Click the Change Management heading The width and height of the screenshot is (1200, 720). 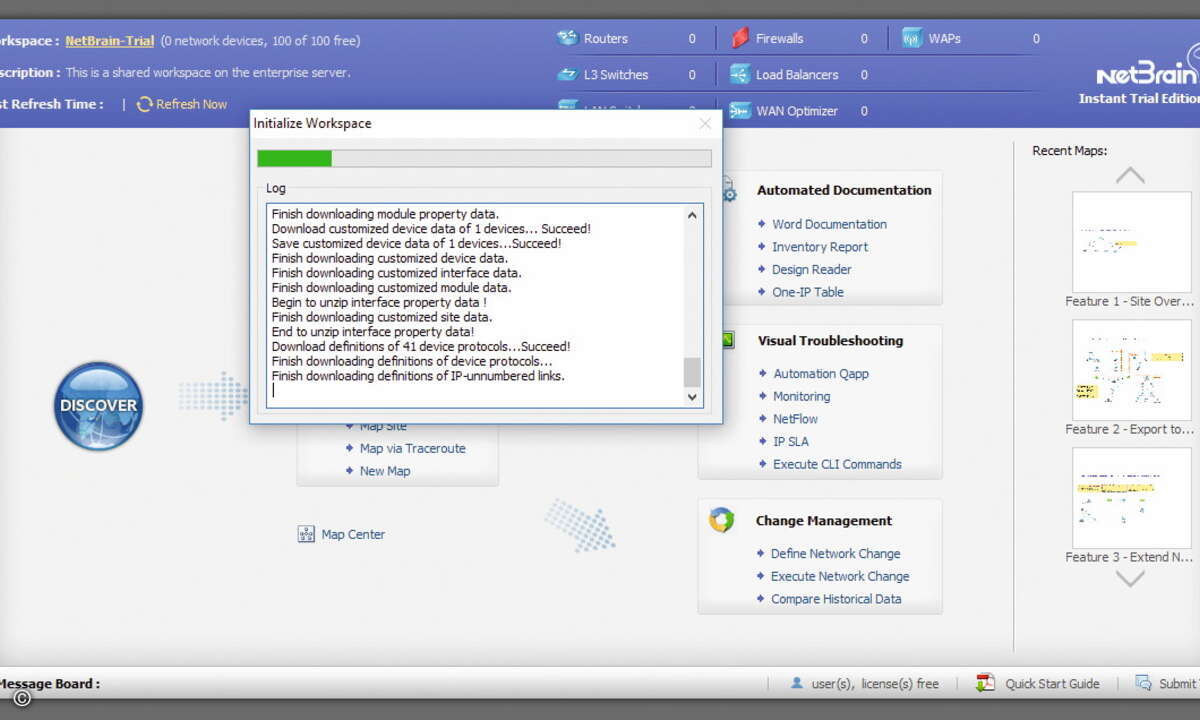824,521
